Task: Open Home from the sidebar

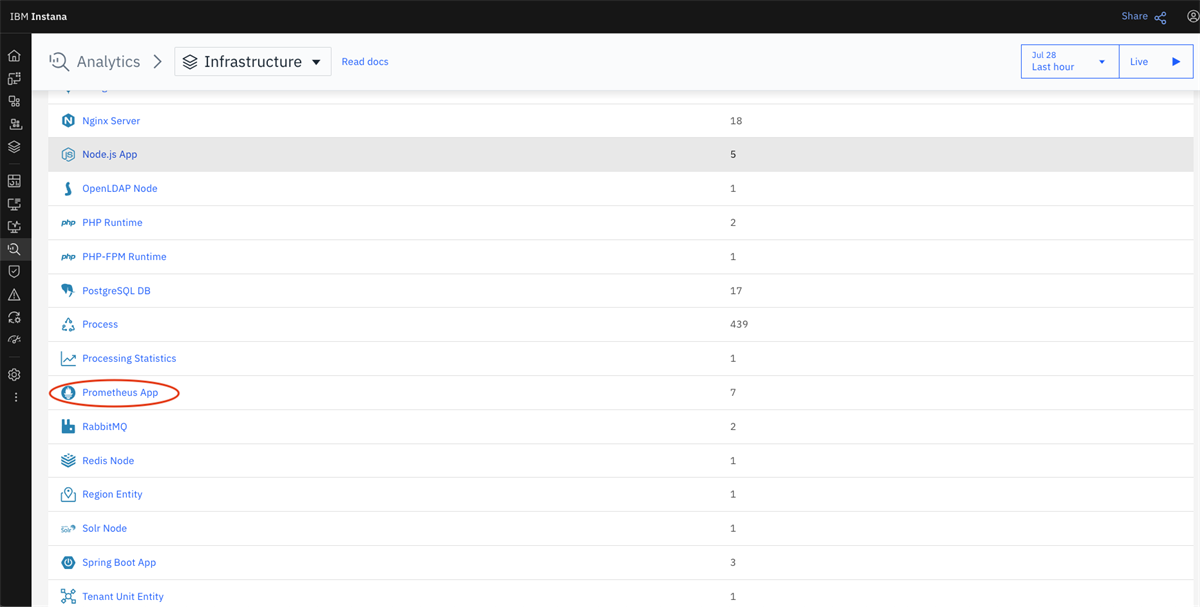Action: [x=14, y=56]
